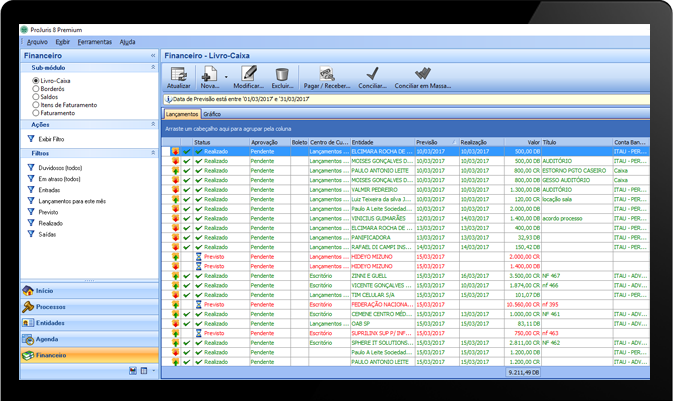Select the Faturamento radio button

[36, 113]
